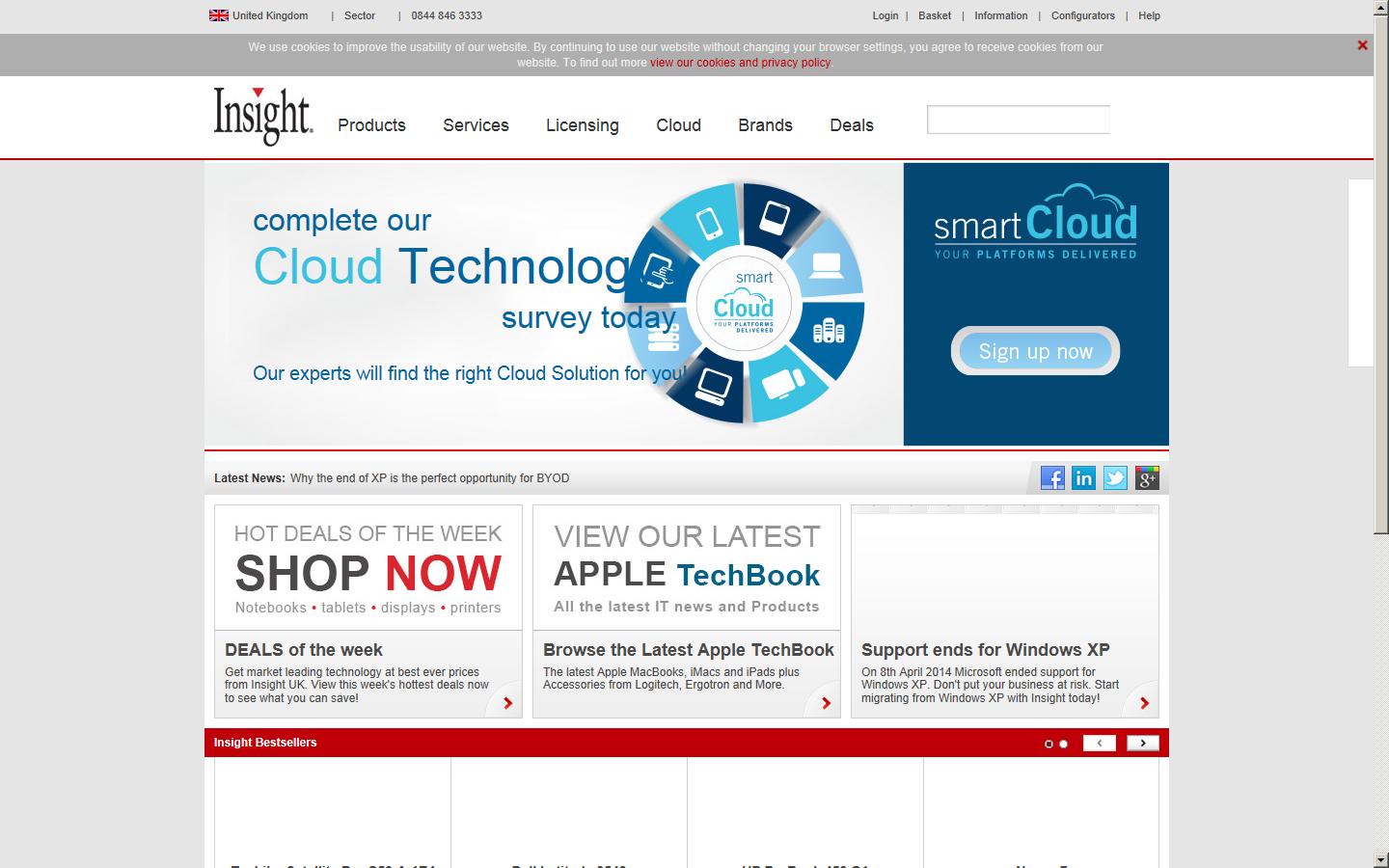Screen dimensions: 1389x868
Task: Open the cookies and privacy policy link
Action: [x=740, y=62]
